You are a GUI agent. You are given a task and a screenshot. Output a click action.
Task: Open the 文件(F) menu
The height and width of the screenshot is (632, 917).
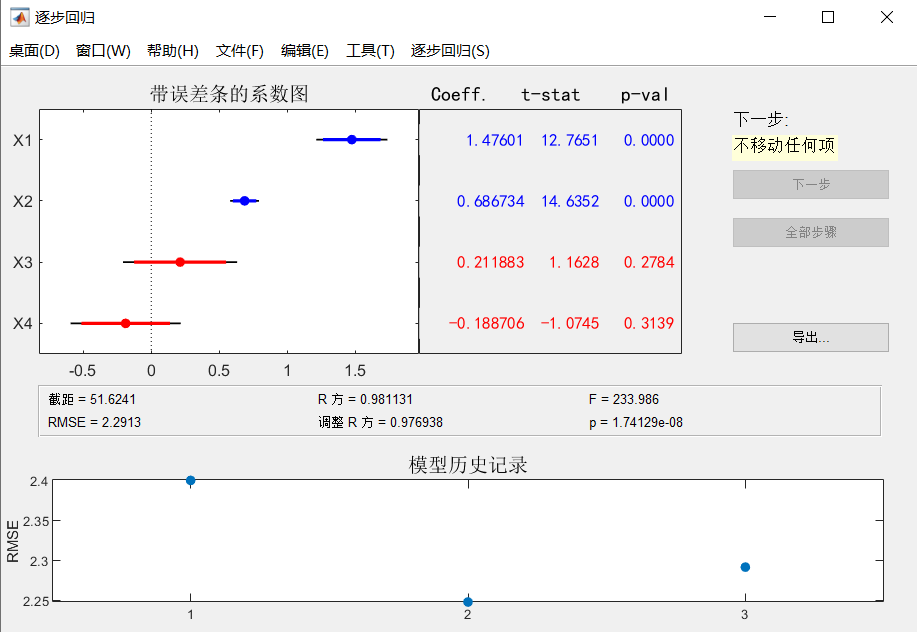[240, 51]
